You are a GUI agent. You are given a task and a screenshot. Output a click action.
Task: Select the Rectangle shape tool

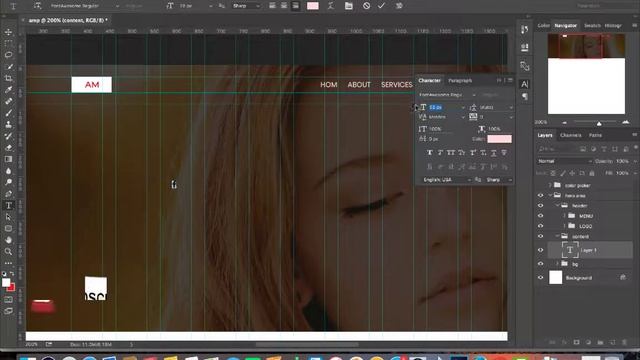click(x=8, y=229)
